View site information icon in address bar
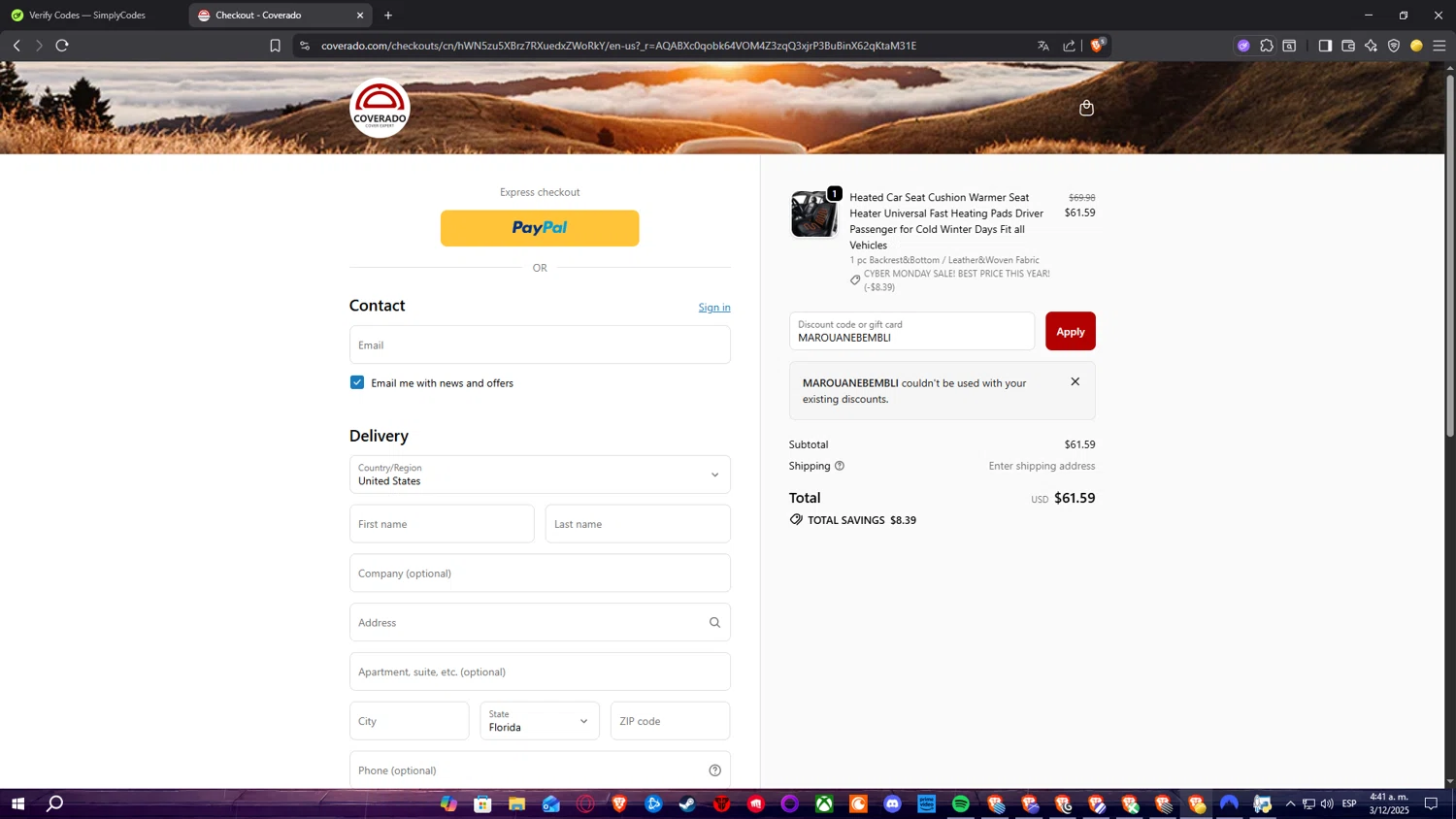 (x=305, y=46)
